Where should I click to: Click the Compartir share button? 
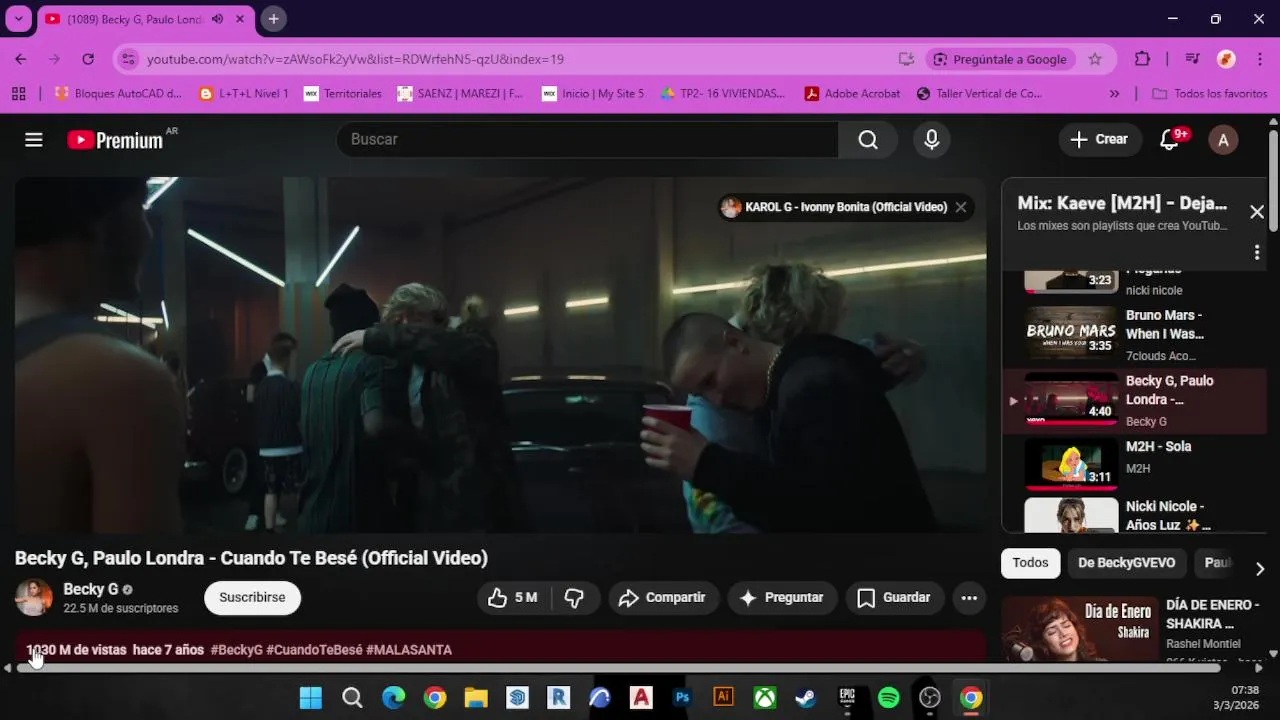663,598
